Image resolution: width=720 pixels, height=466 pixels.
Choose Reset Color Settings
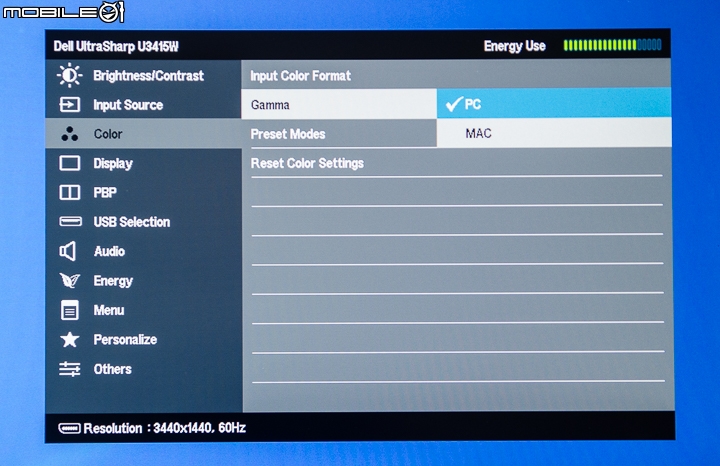pos(307,163)
